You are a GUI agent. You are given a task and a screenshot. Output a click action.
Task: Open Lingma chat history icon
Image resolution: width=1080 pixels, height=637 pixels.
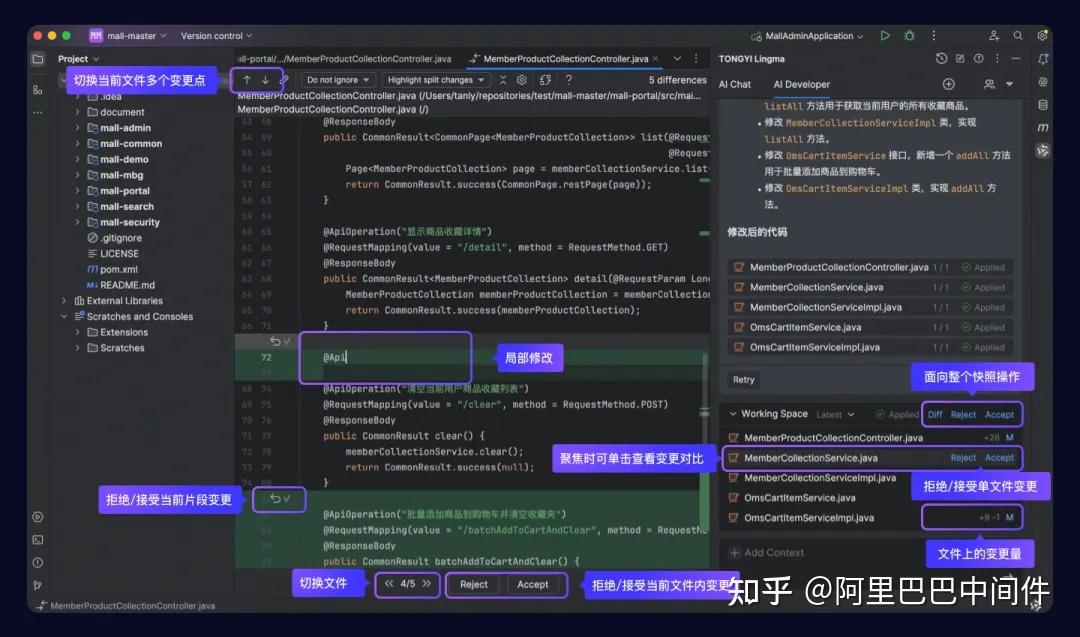(941, 59)
